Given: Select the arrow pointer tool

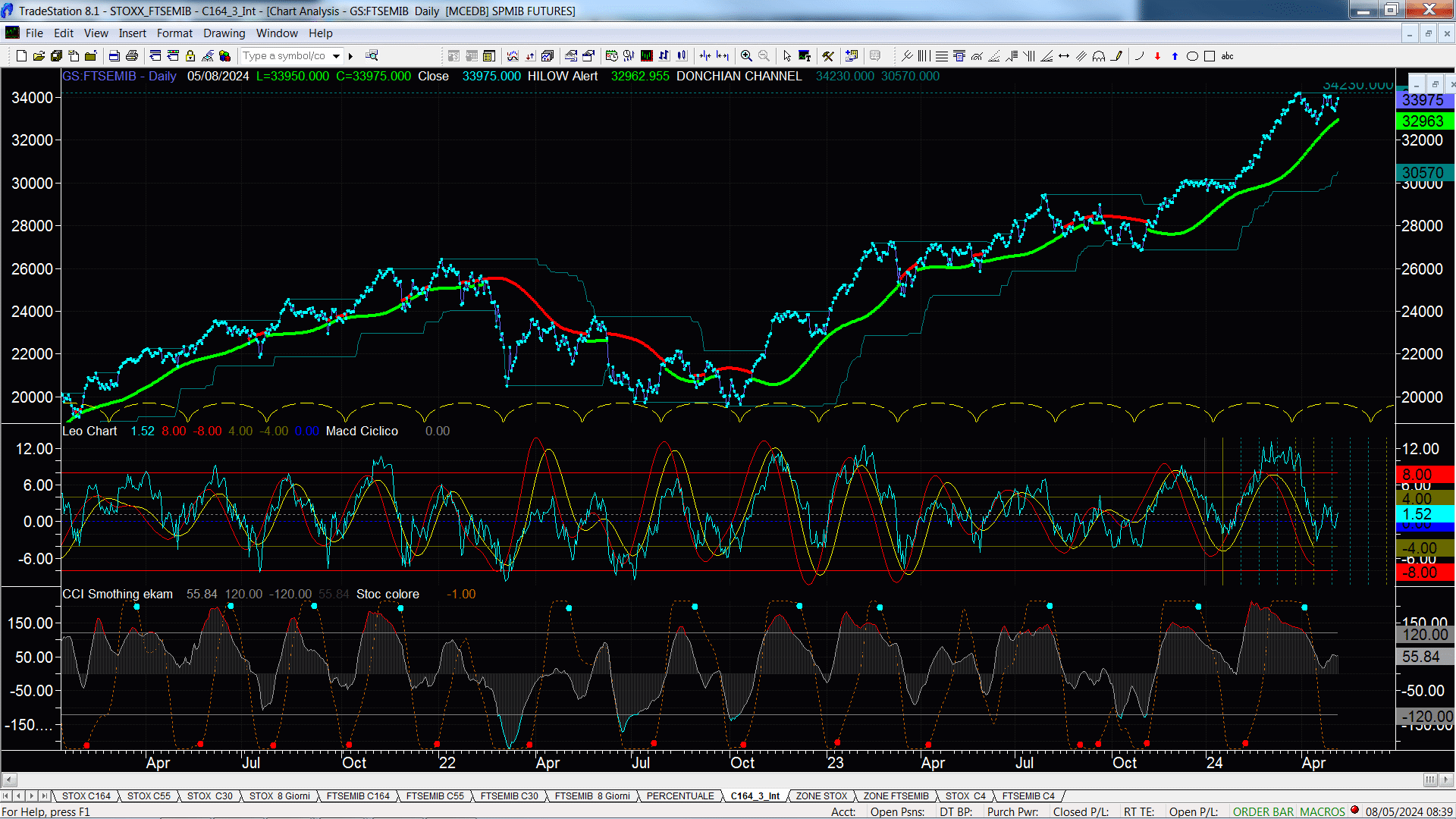Looking at the screenshot, I should click(787, 56).
